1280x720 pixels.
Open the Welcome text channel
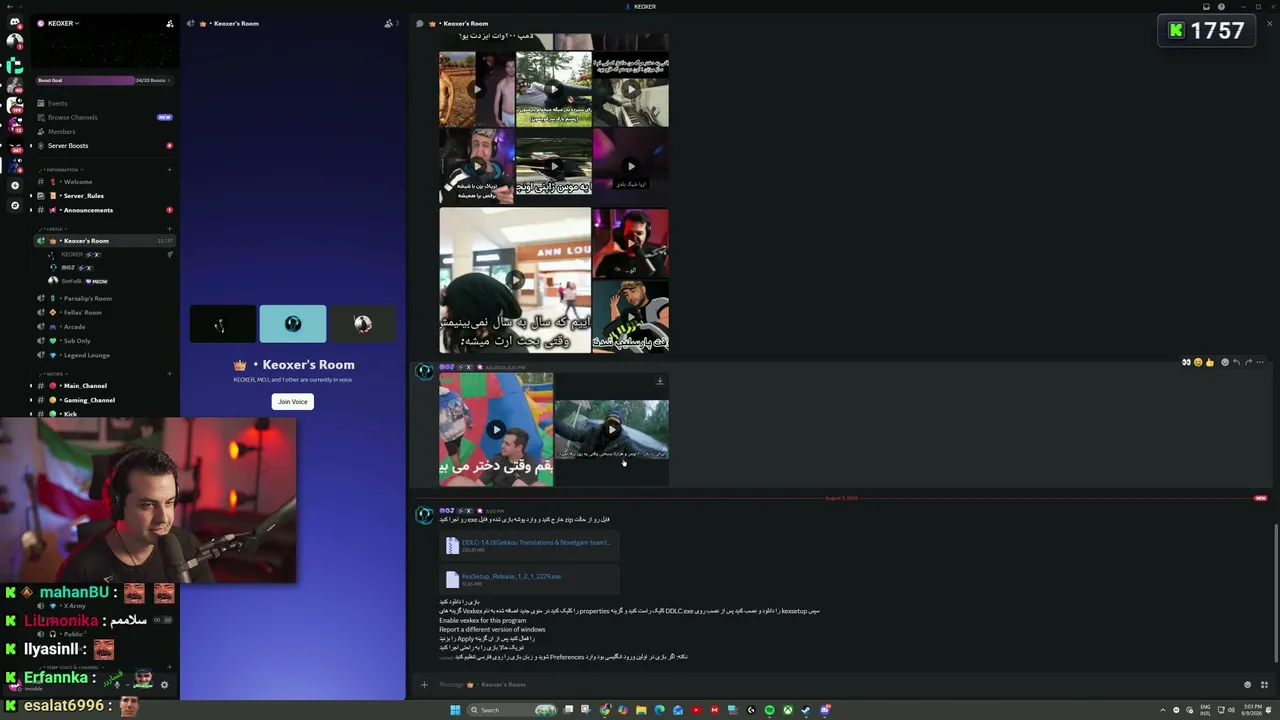(x=104, y=182)
